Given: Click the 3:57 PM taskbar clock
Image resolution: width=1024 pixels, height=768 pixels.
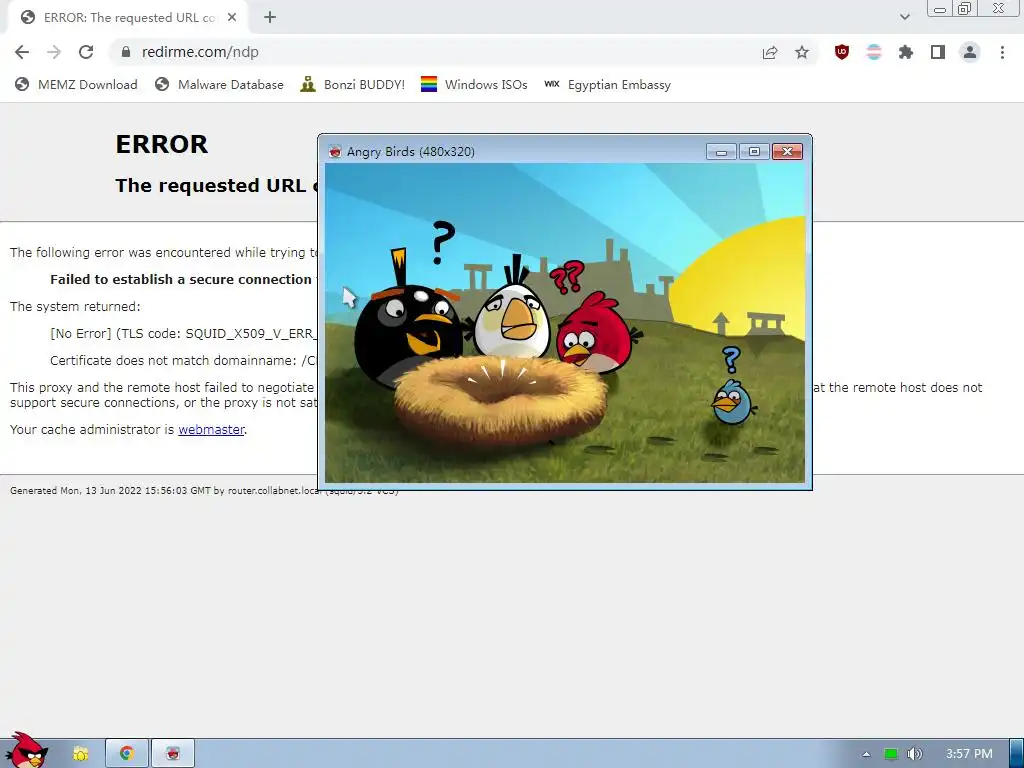Looking at the screenshot, I should [x=969, y=754].
